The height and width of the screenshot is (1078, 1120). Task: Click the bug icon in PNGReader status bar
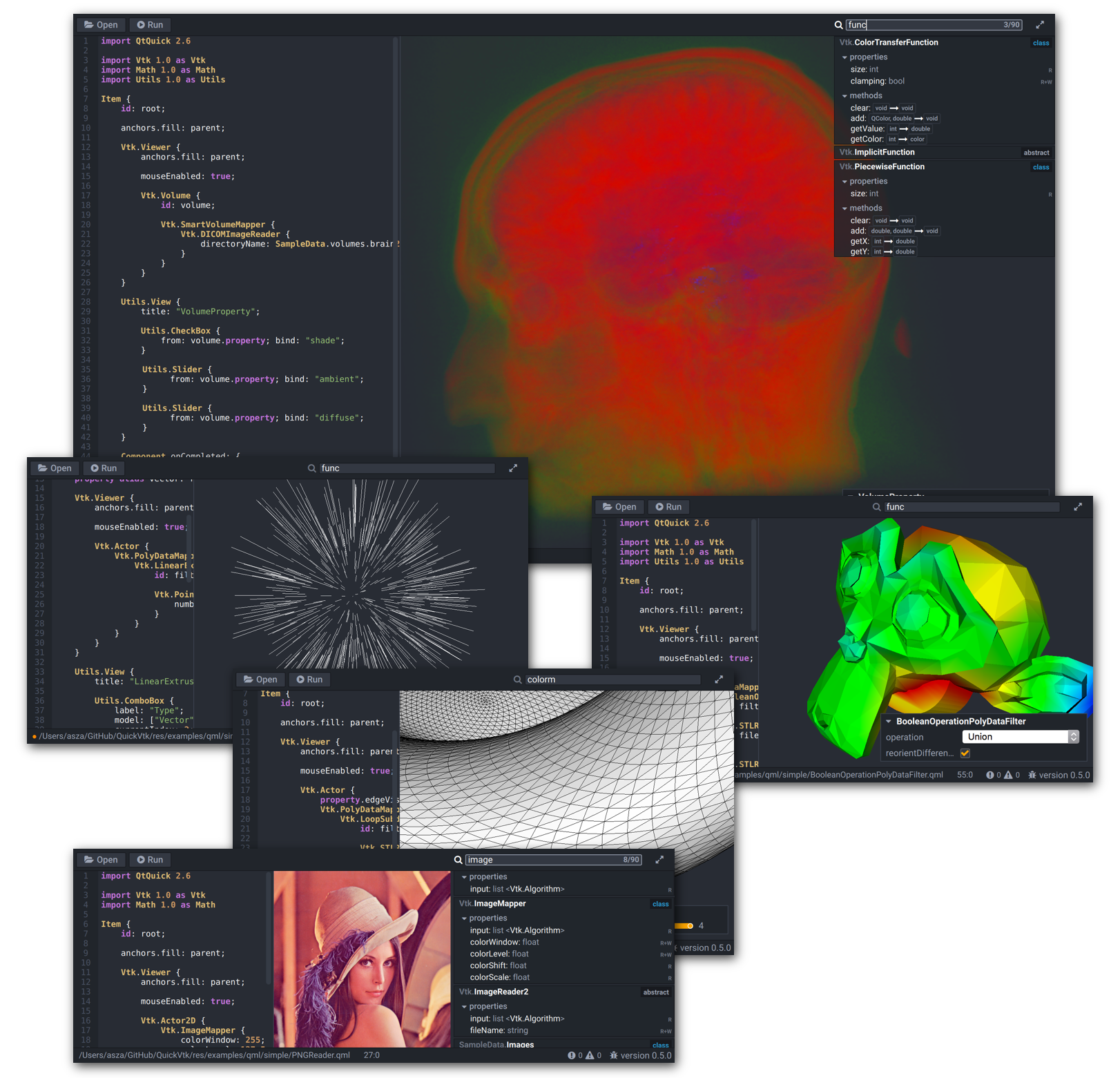[x=613, y=1055]
